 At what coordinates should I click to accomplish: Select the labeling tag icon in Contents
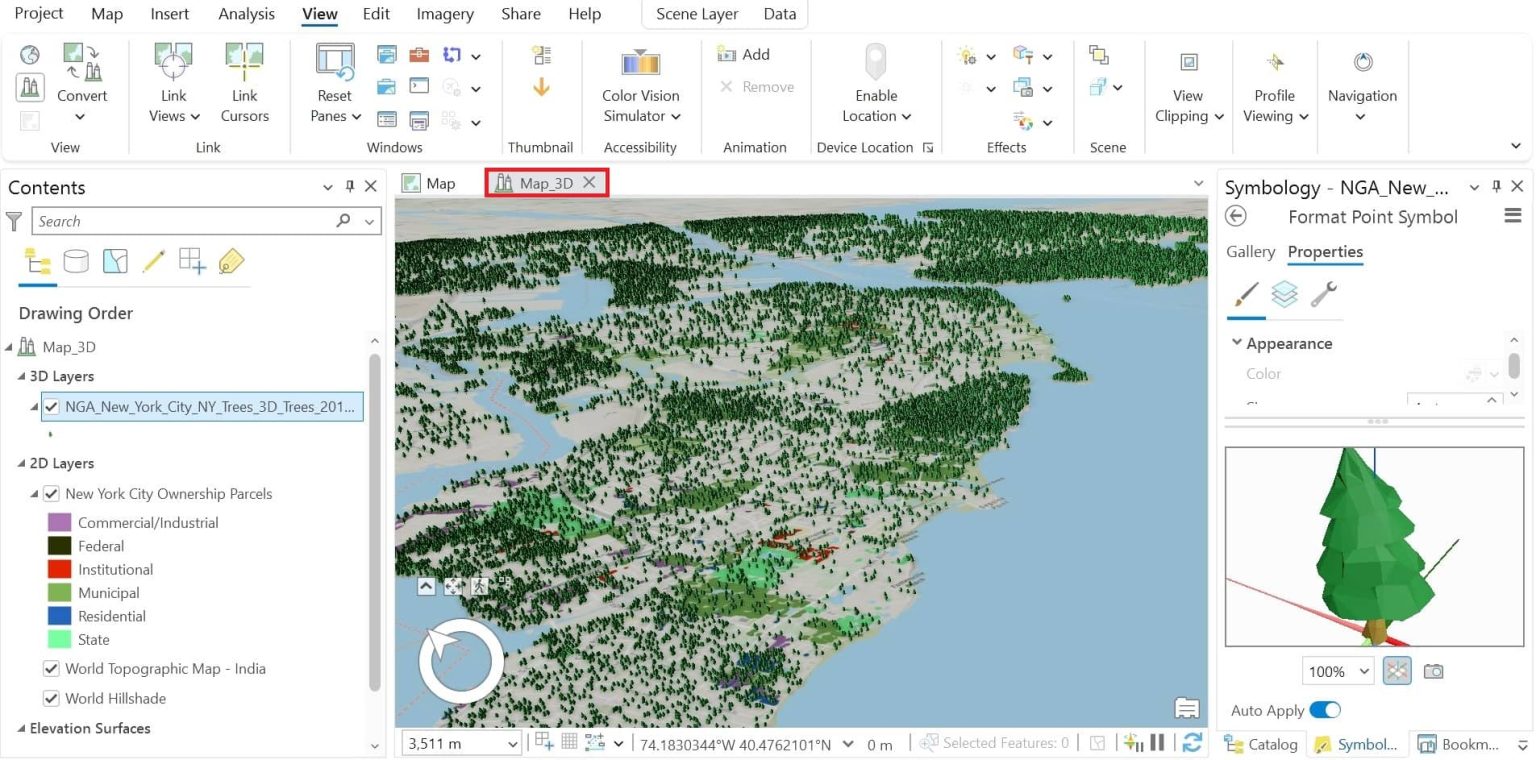pyautogui.click(x=229, y=260)
